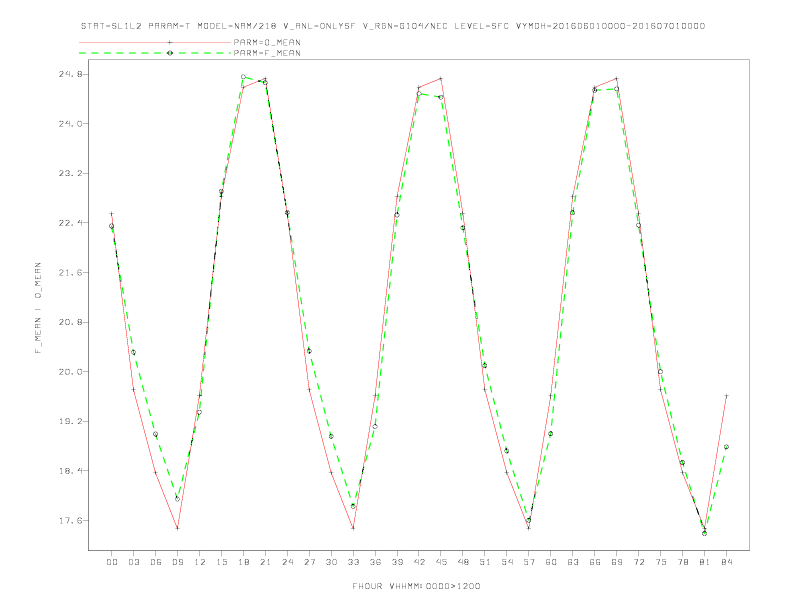Click the x-axis tick label 81
Image resolution: width=792 pixels, height=612 pixels.
[705, 562]
